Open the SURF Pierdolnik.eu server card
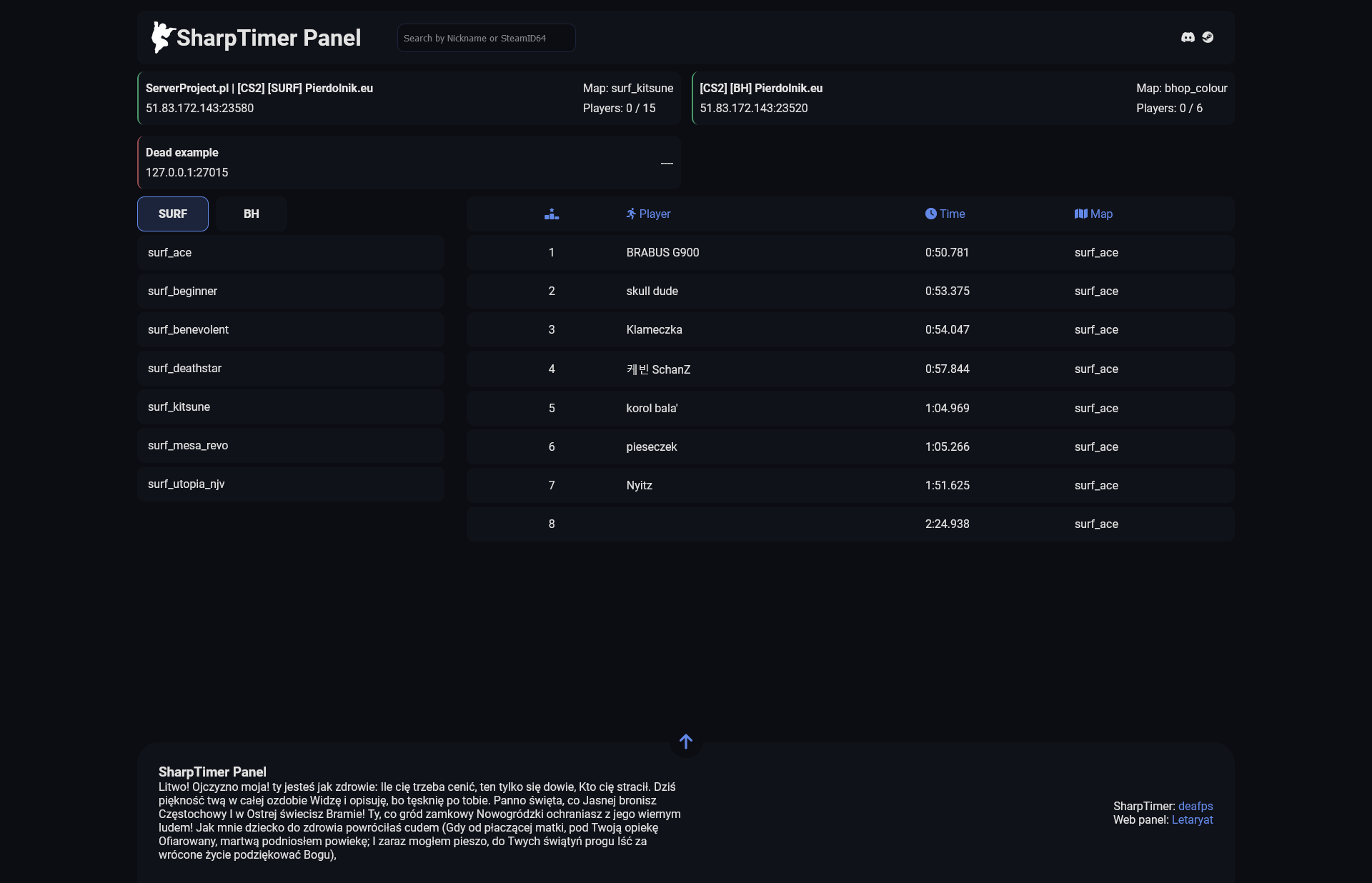This screenshot has width=1372, height=883. [409, 98]
